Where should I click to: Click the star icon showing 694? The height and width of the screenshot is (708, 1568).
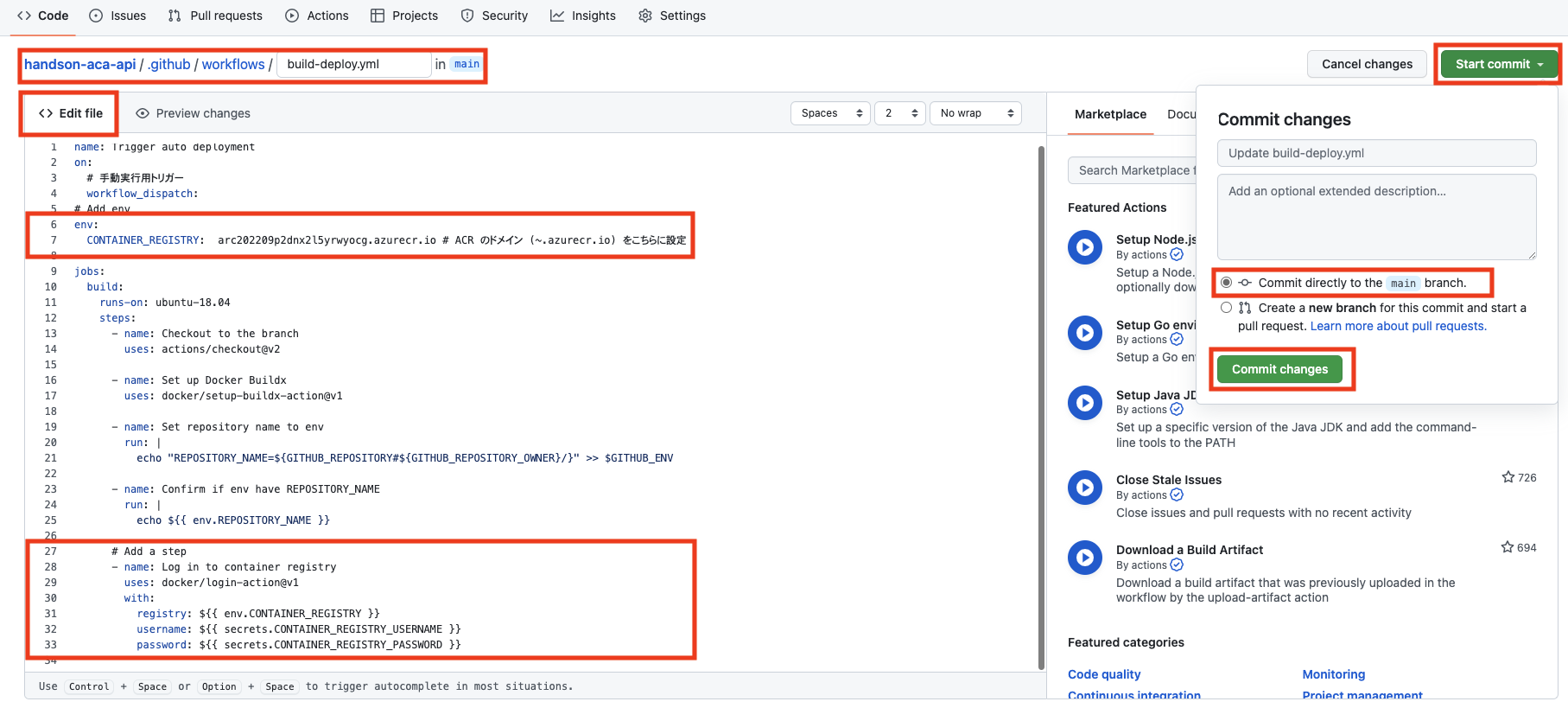1508,547
